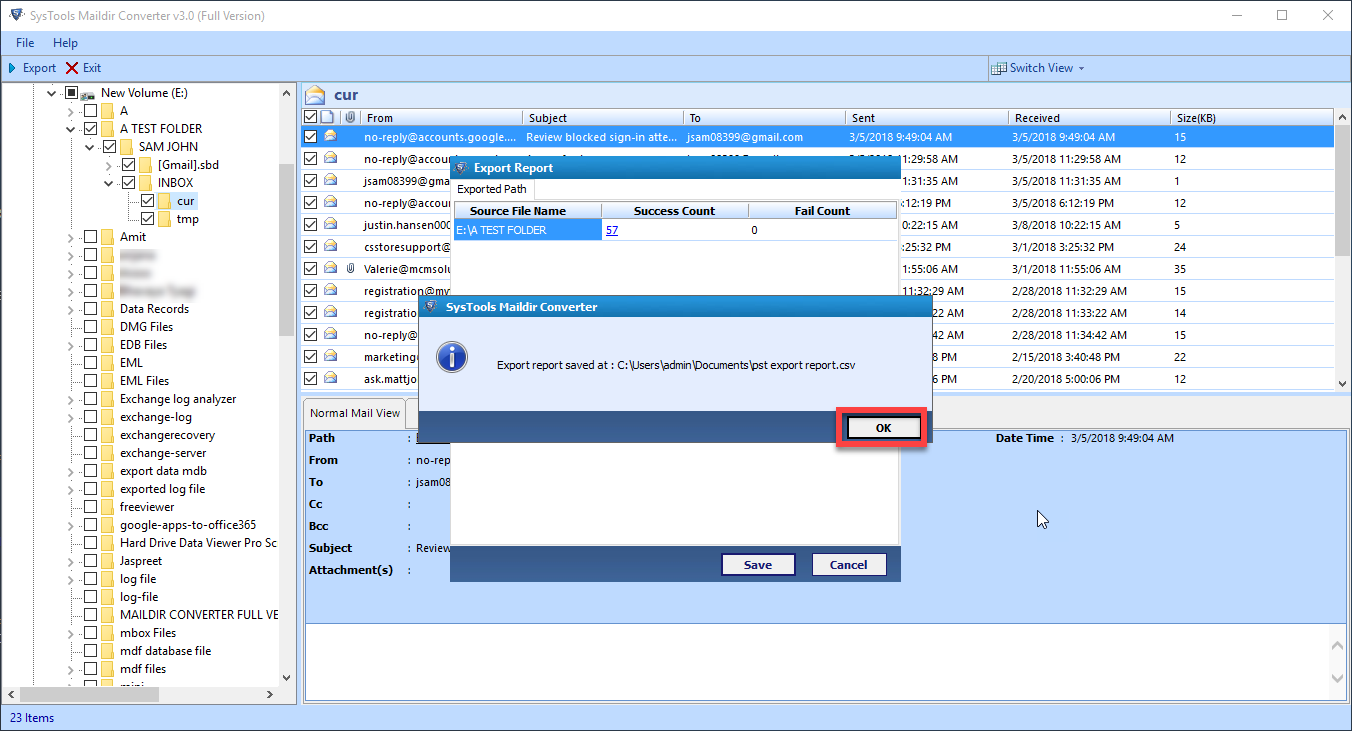Uncheck the SAM JOHN checkbox
Image resolution: width=1352 pixels, height=731 pixels.
pos(110,147)
